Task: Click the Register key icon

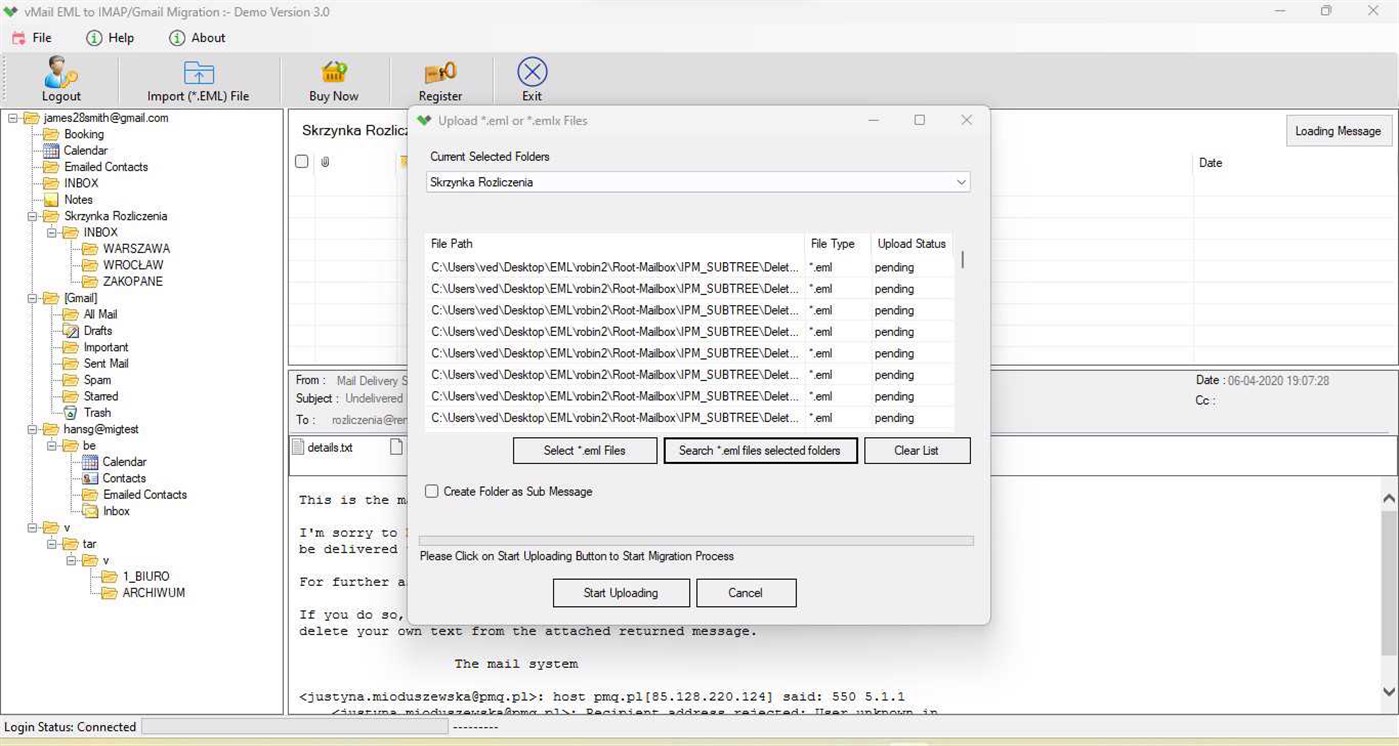Action: (x=440, y=71)
